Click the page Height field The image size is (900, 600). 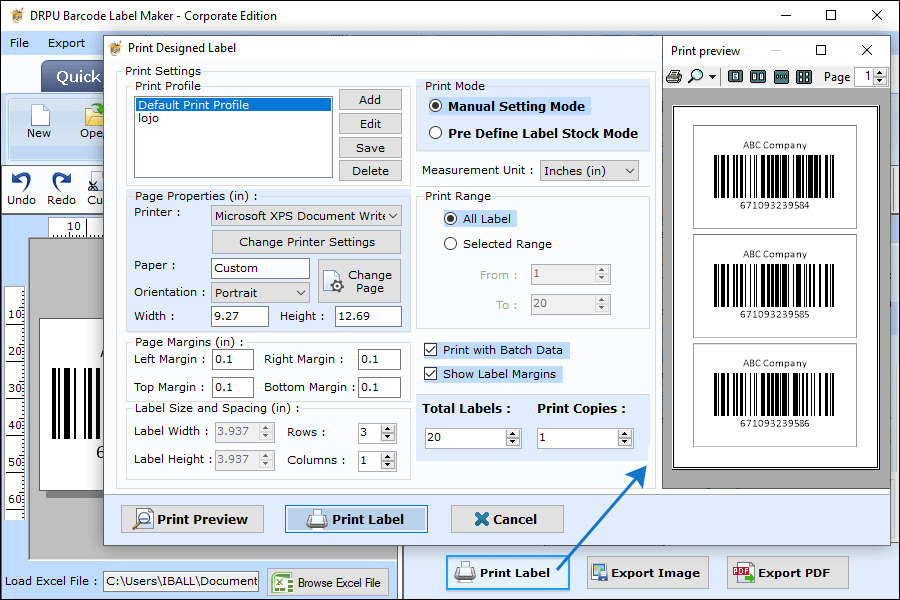tap(368, 316)
